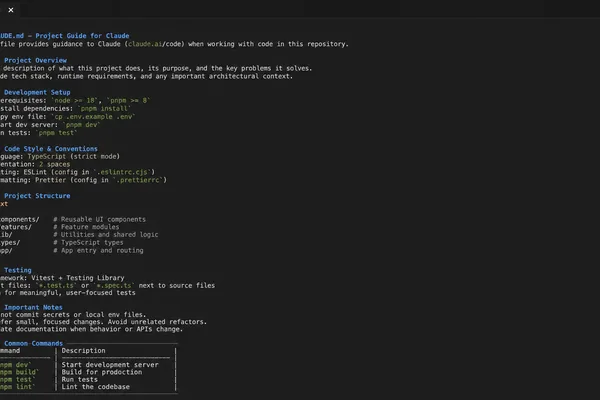Click the 'pnpm dev' code snippet
Screen dimensions: 600x400
82,125
